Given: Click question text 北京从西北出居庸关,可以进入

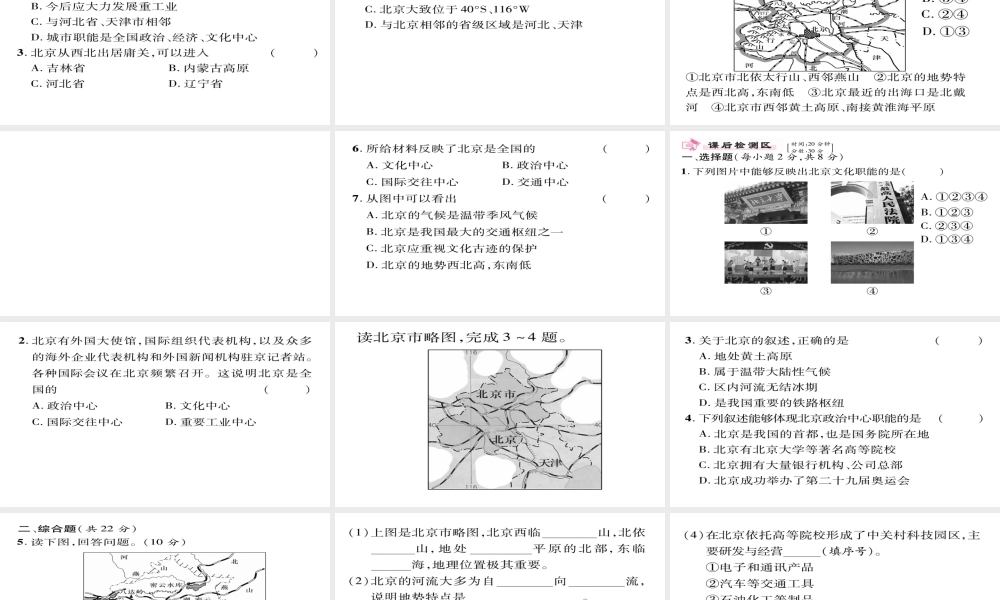Looking at the screenshot, I should (x=119, y=53).
